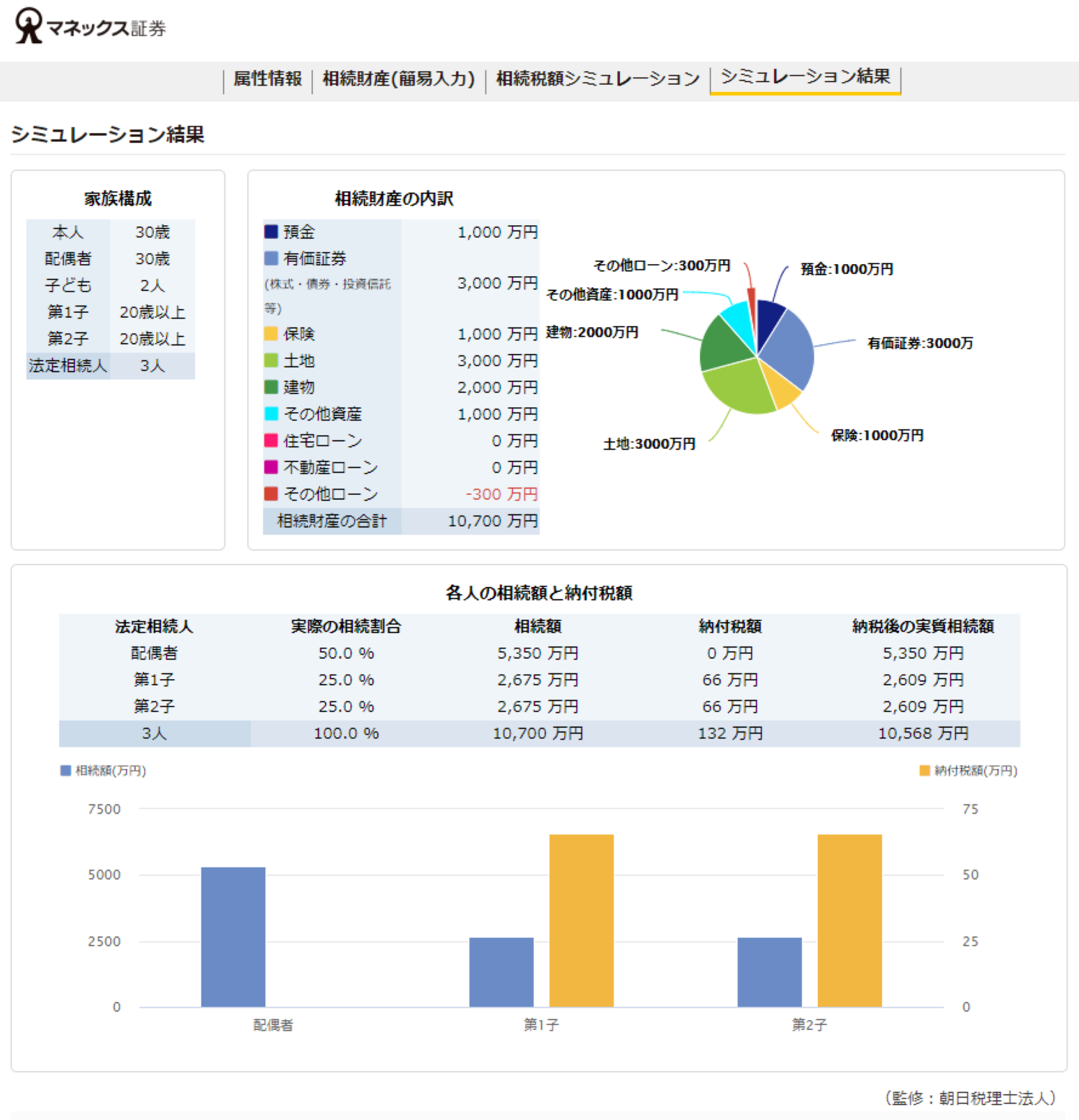
Task: Select the シミュレーション結果 tab
Action: [805, 77]
